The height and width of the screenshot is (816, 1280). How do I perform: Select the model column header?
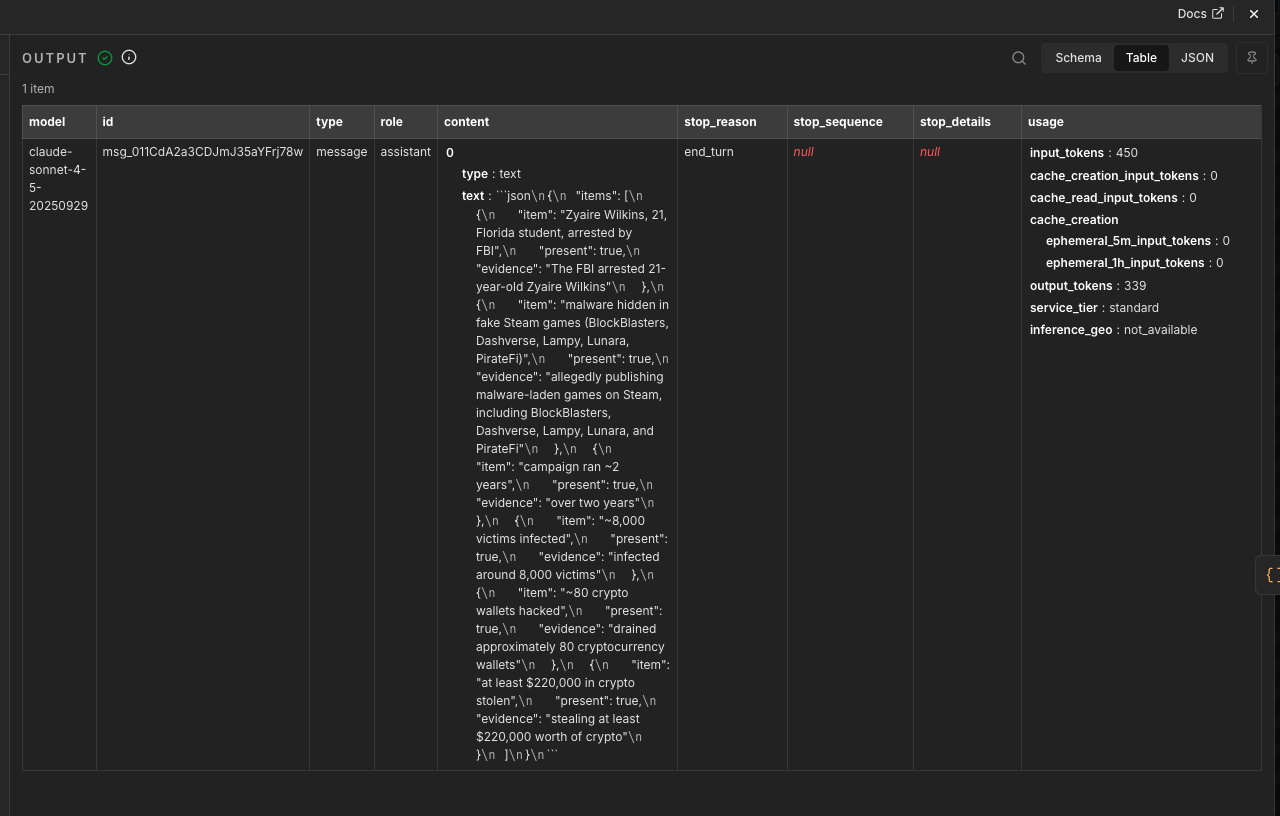pyautogui.click(x=59, y=122)
